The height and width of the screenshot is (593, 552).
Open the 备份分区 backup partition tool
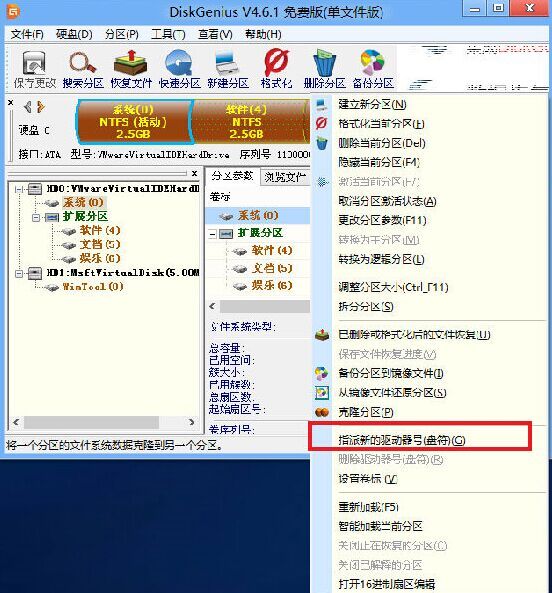pyautogui.click(x=373, y=69)
